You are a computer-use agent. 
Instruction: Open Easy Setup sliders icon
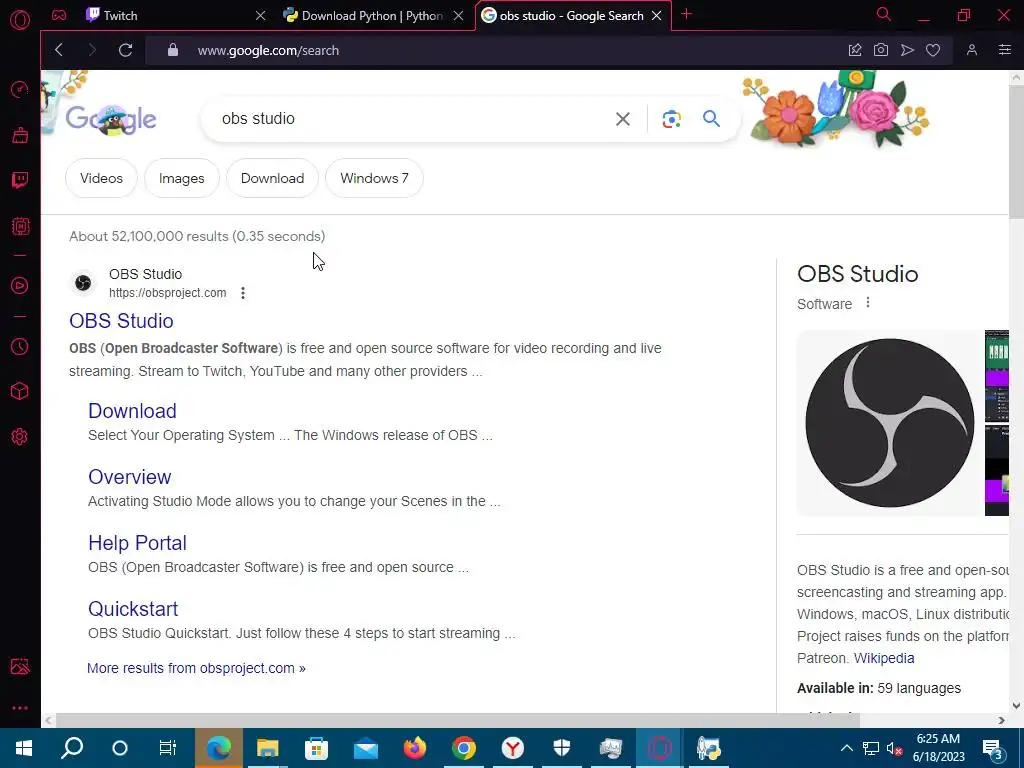point(1005,50)
